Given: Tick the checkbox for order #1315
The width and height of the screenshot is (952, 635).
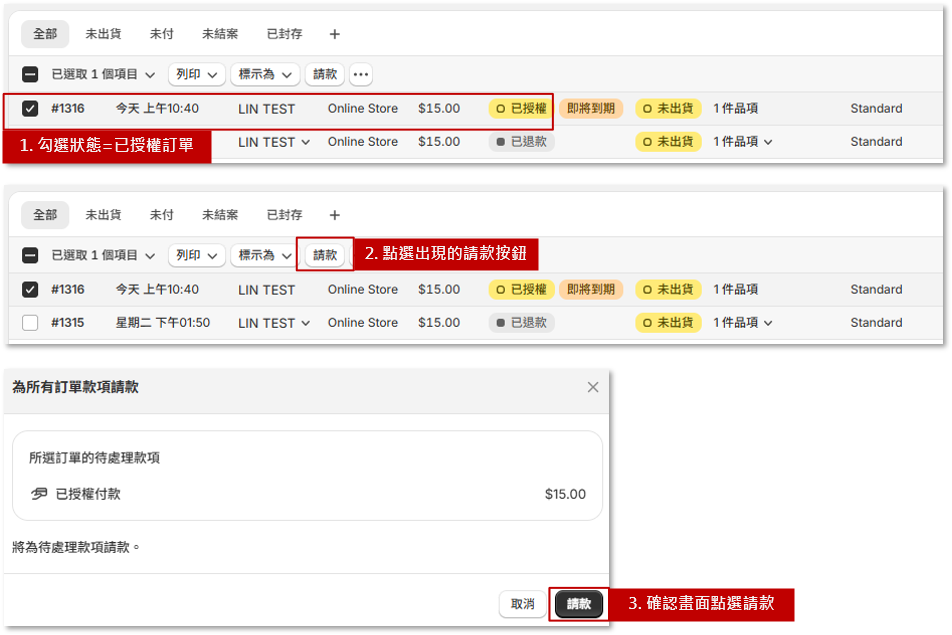Looking at the screenshot, I should [x=30, y=323].
